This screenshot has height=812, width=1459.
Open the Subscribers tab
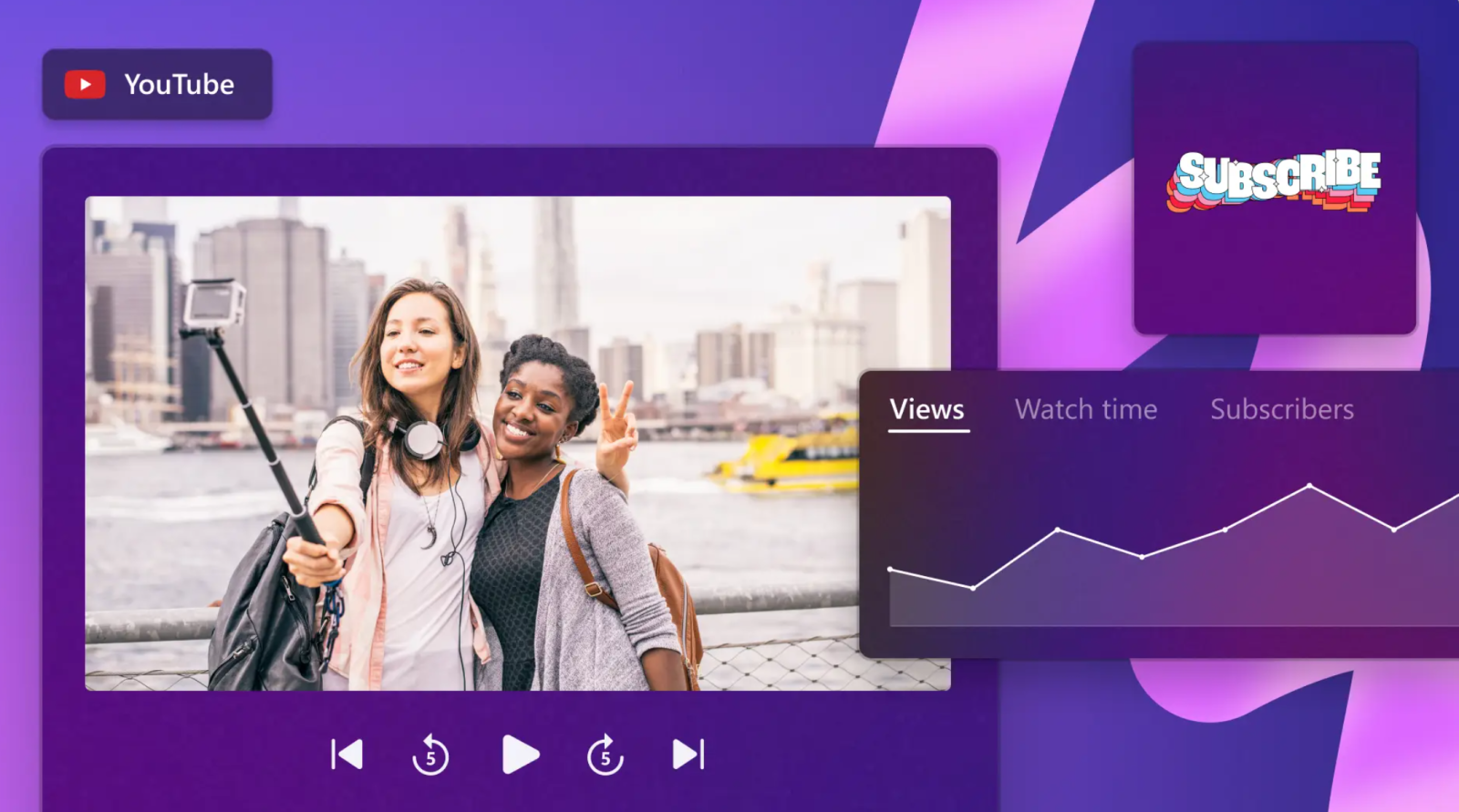(x=1282, y=410)
